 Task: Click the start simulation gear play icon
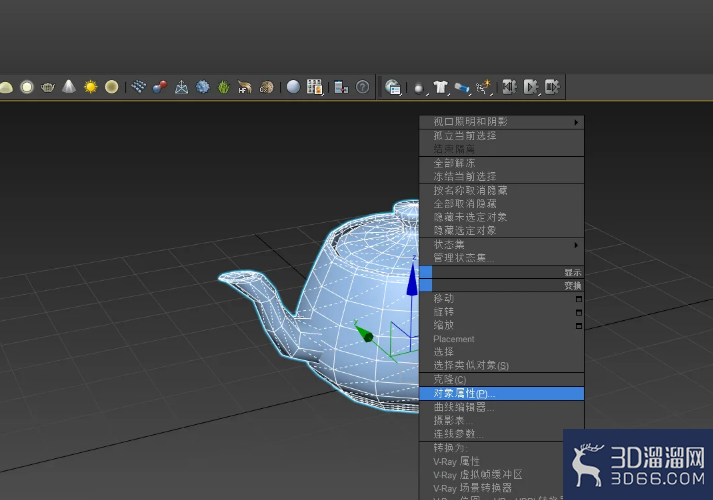coord(531,87)
